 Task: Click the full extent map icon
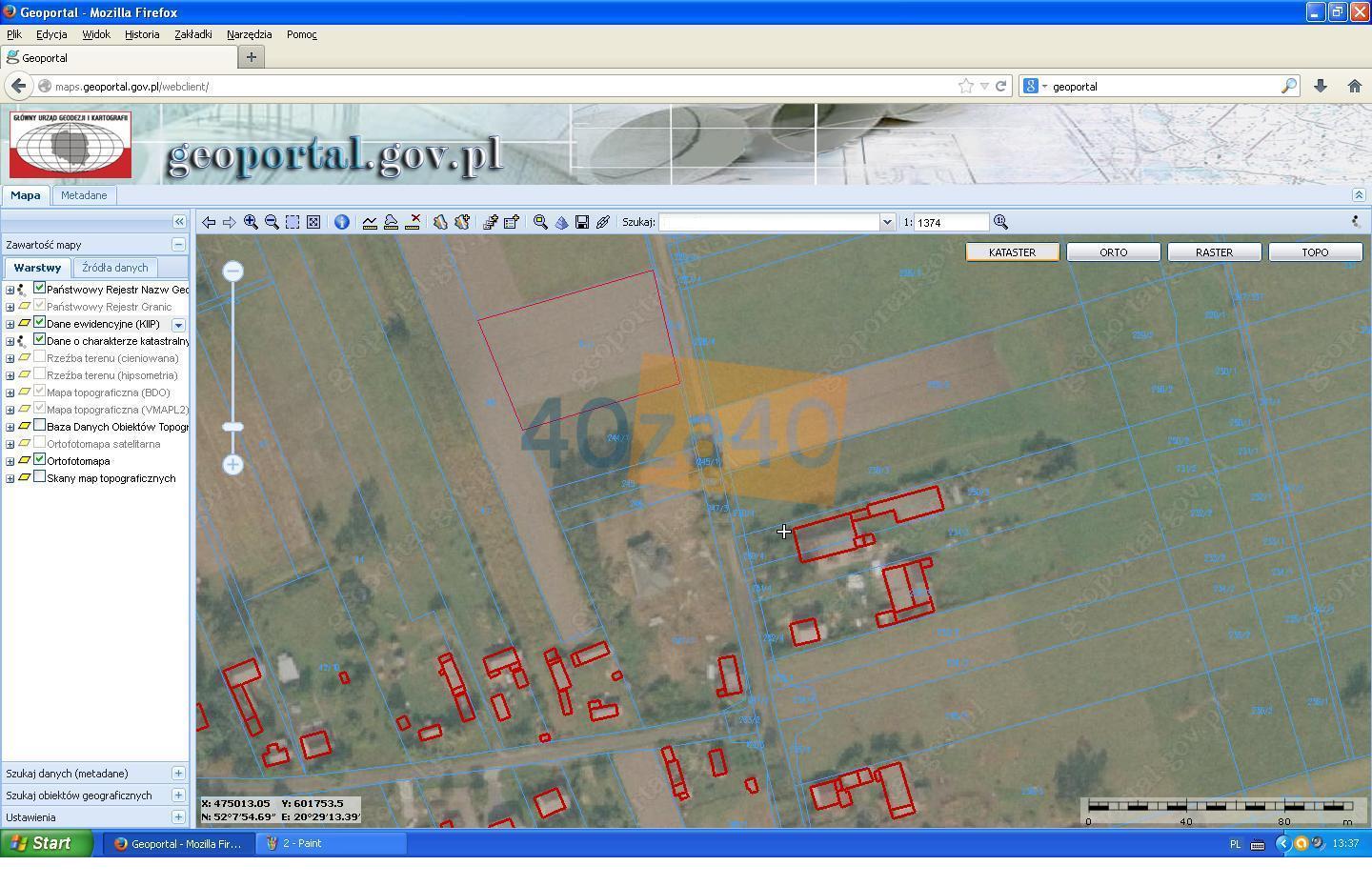[x=313, y=222]
